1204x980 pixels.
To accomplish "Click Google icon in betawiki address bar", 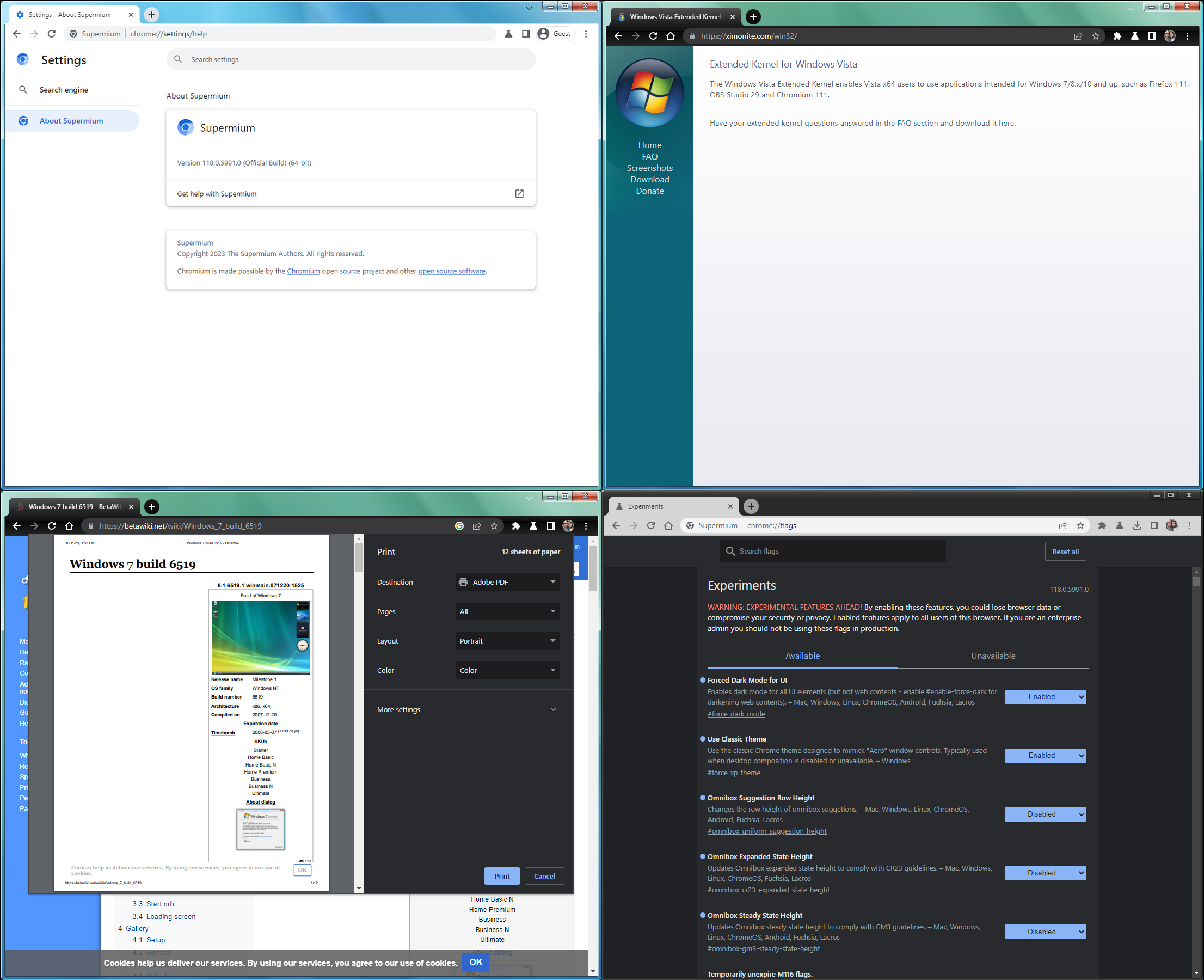I will coord(459,526).
